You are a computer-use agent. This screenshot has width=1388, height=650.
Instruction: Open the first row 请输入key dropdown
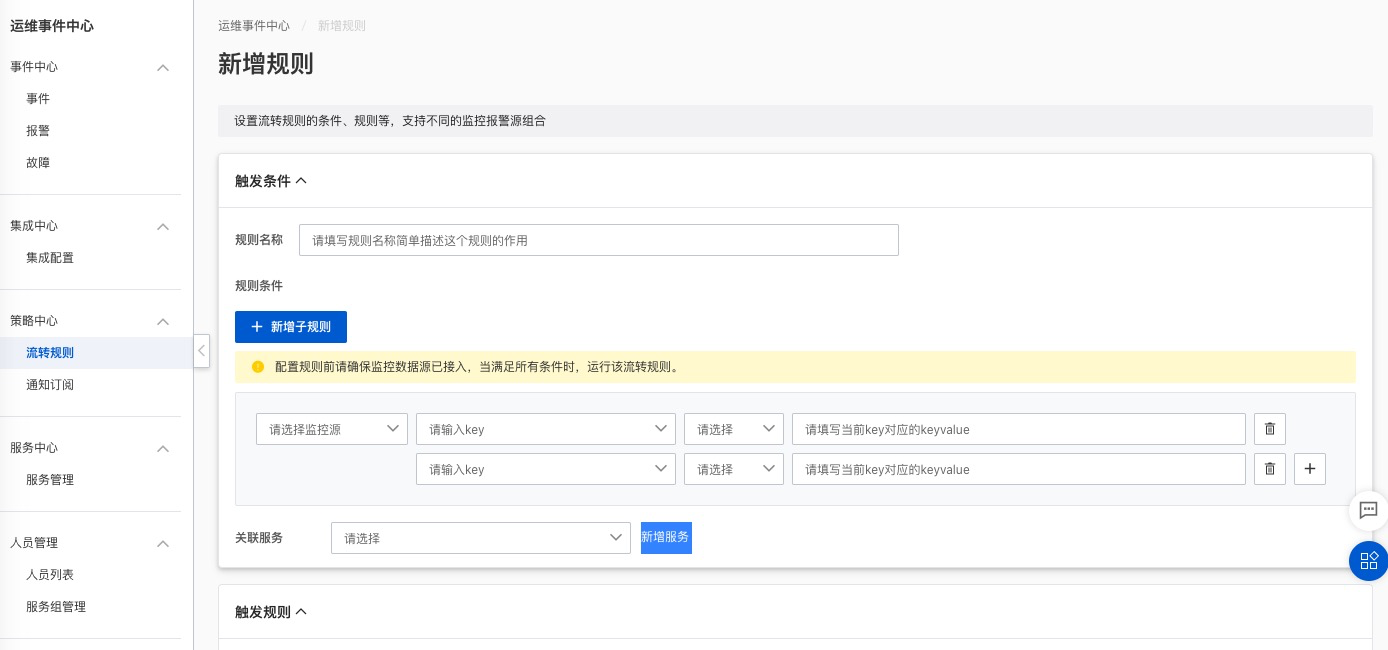[x=546, y=429]
